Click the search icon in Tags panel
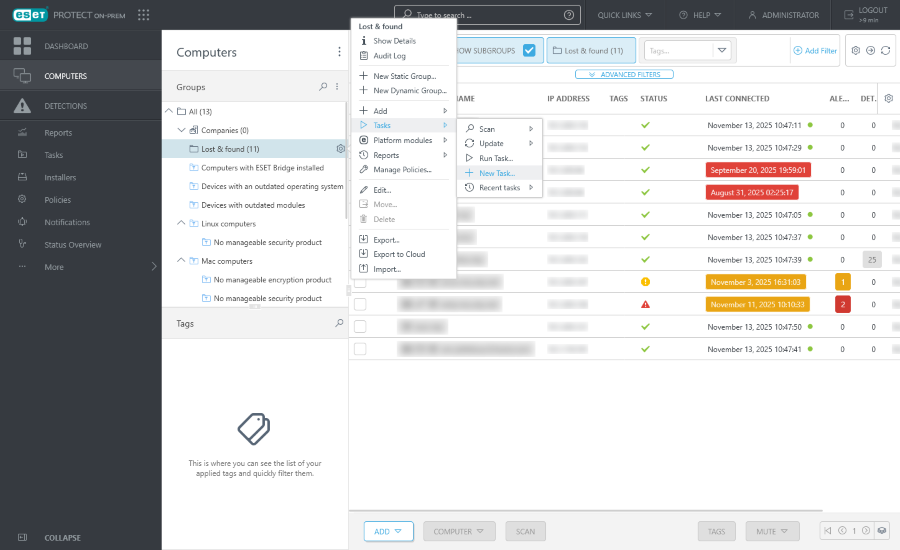This screenshot has height=550, width=900. pyautogui.click(x=339, y=323)
